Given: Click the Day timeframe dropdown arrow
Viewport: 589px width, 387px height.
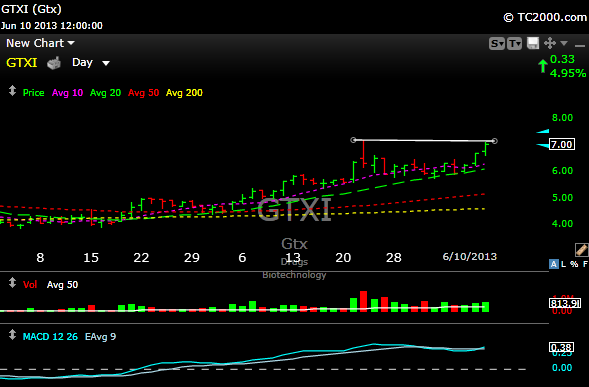Looking at the screenshot, I should pos(106,63).
